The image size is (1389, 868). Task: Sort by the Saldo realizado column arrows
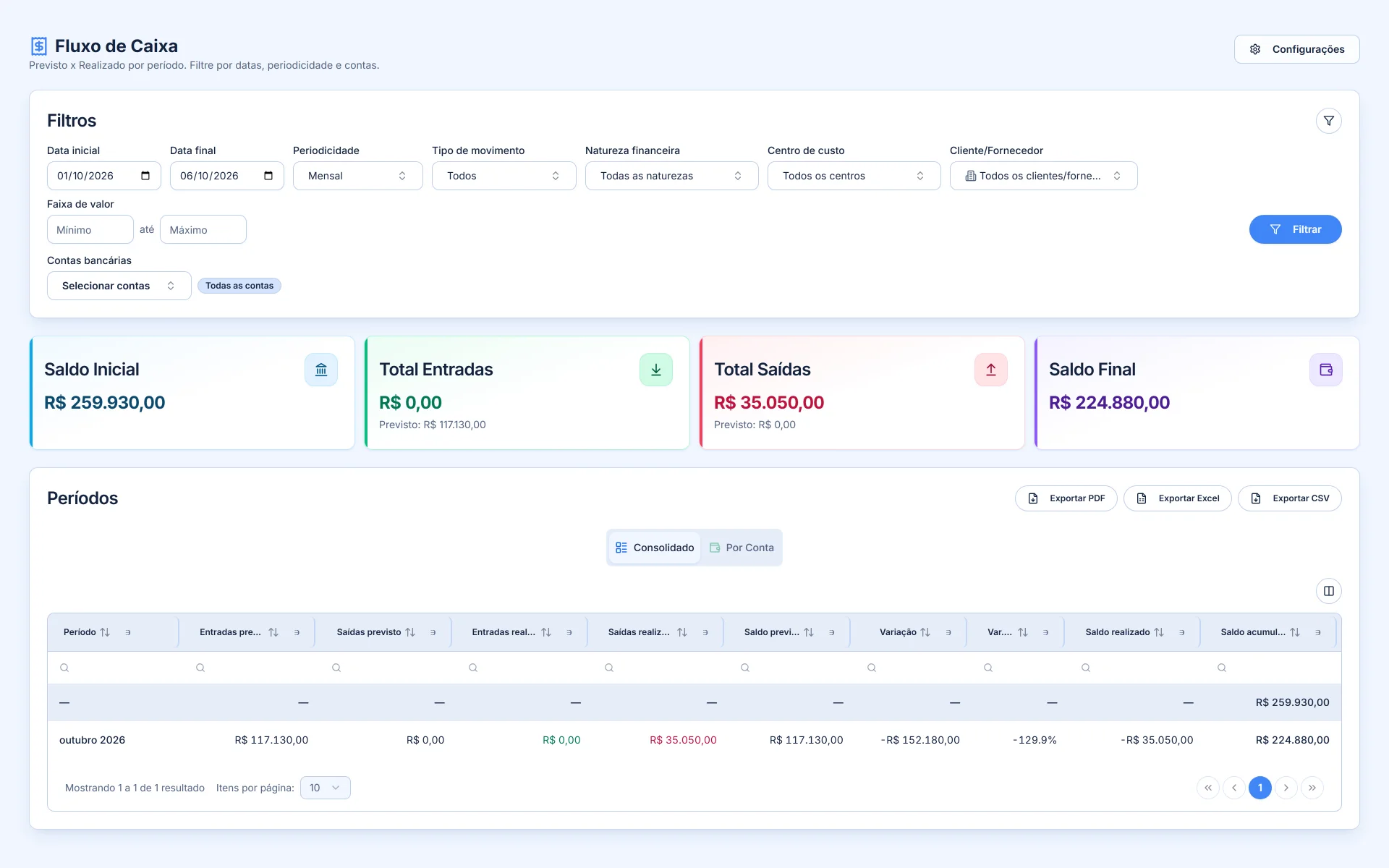[1159, 632]
